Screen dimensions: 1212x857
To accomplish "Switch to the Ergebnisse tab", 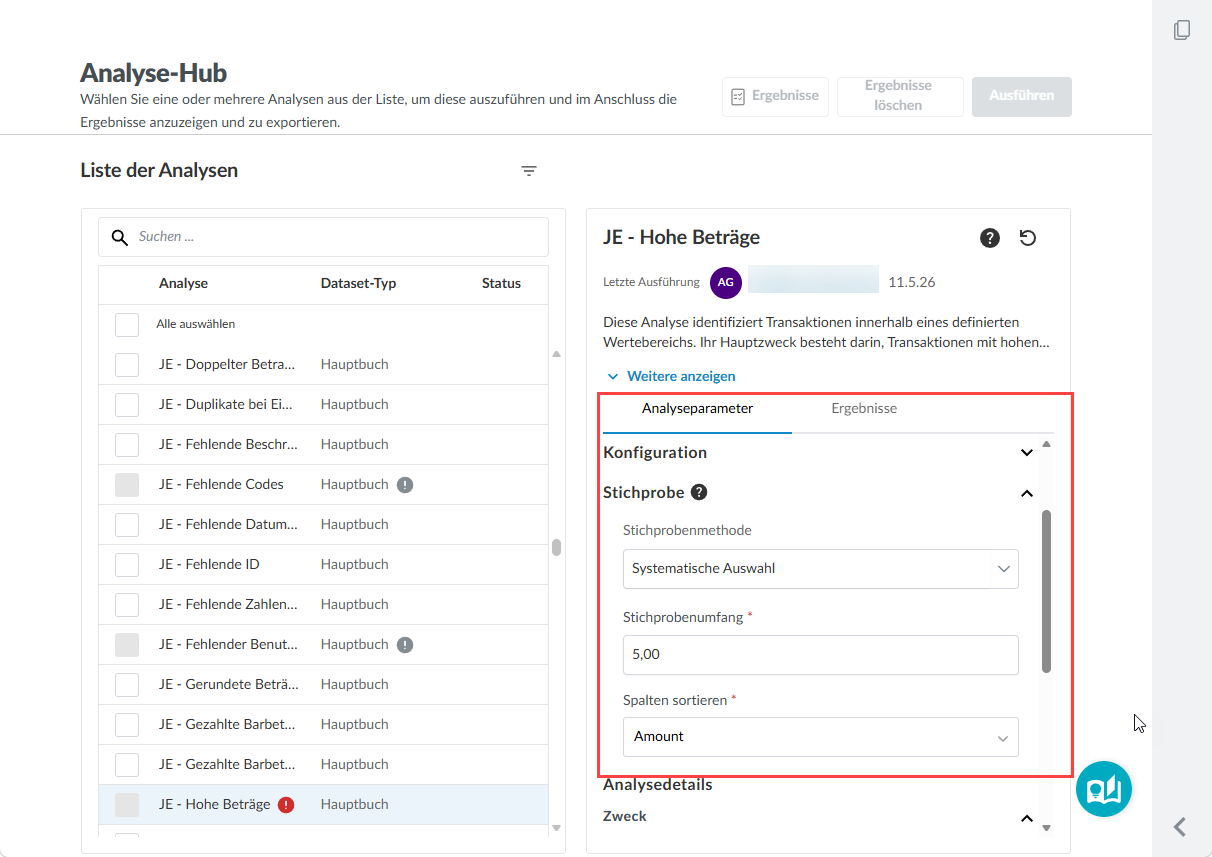I will 864,409.
